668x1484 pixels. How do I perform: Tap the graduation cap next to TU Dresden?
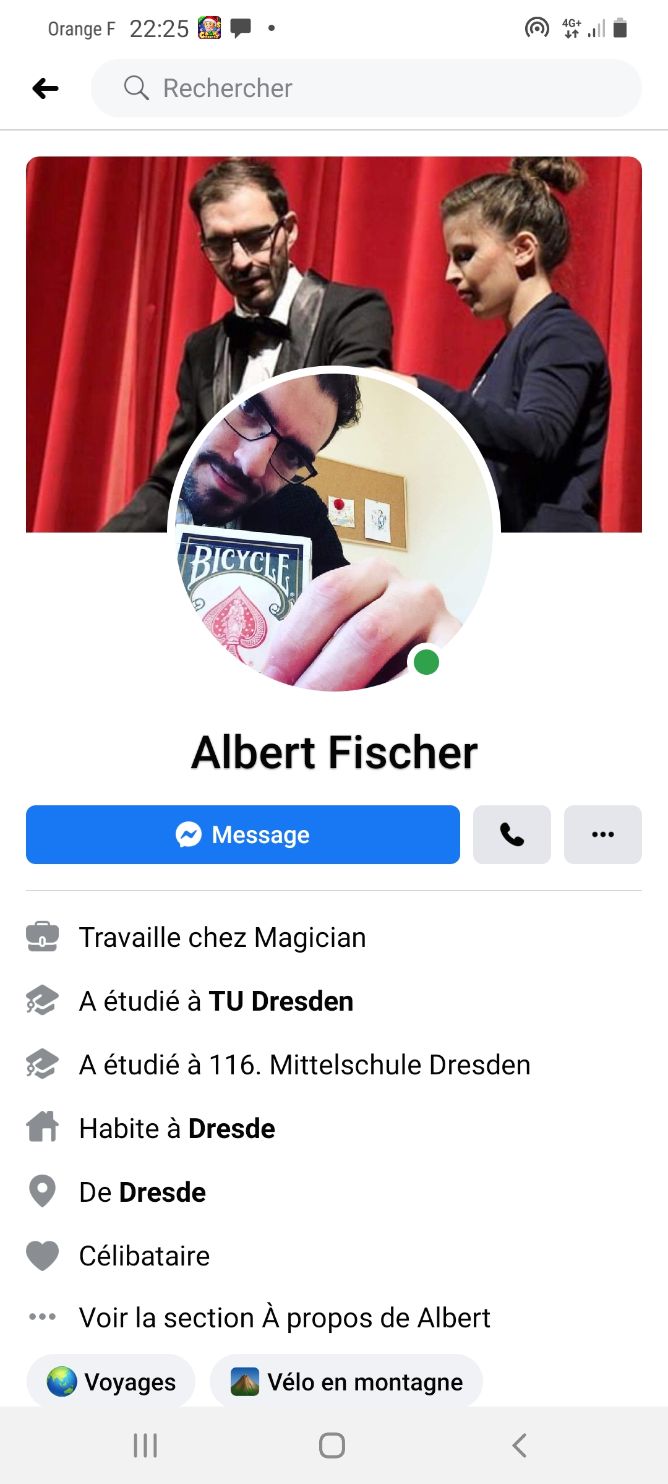point(42,1001)
